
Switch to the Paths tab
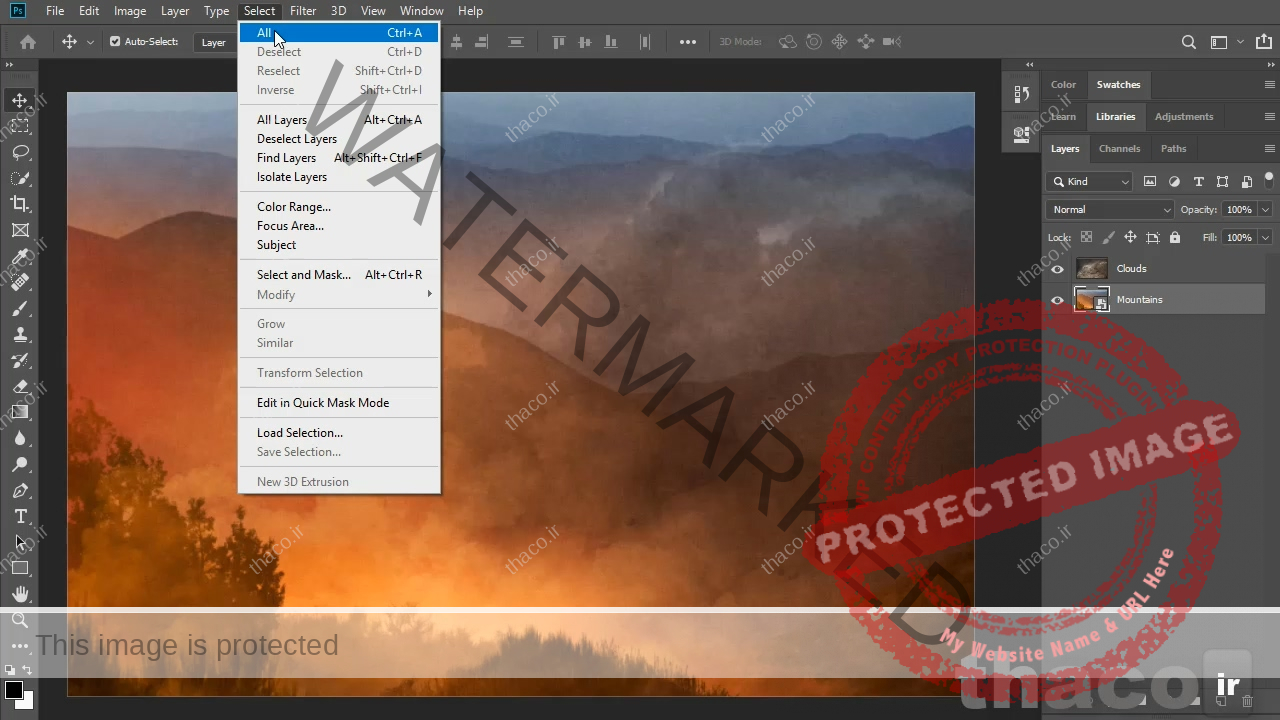(1173, 149)
